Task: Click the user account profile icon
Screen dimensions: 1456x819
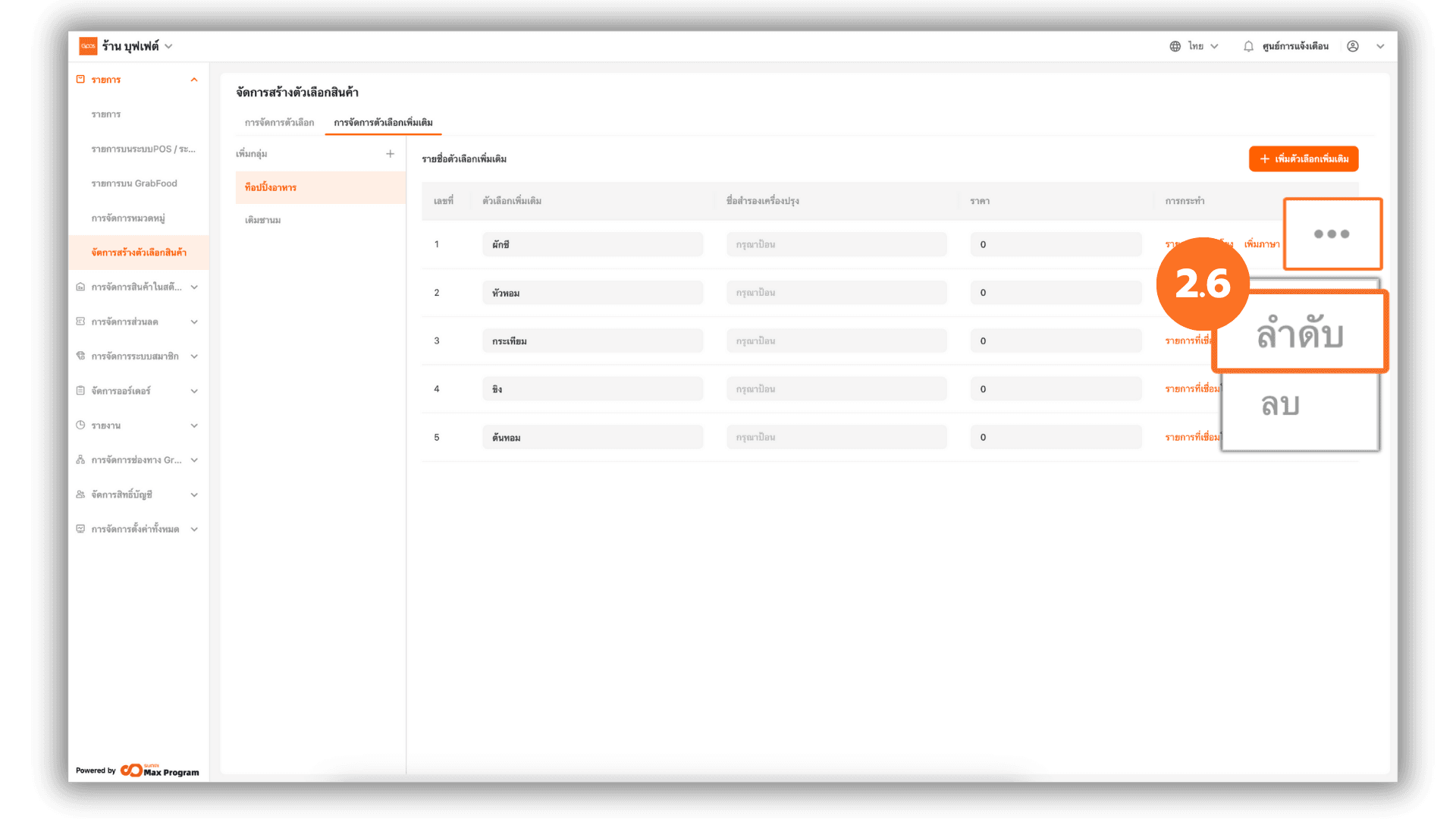Action: coord(1352,46)
